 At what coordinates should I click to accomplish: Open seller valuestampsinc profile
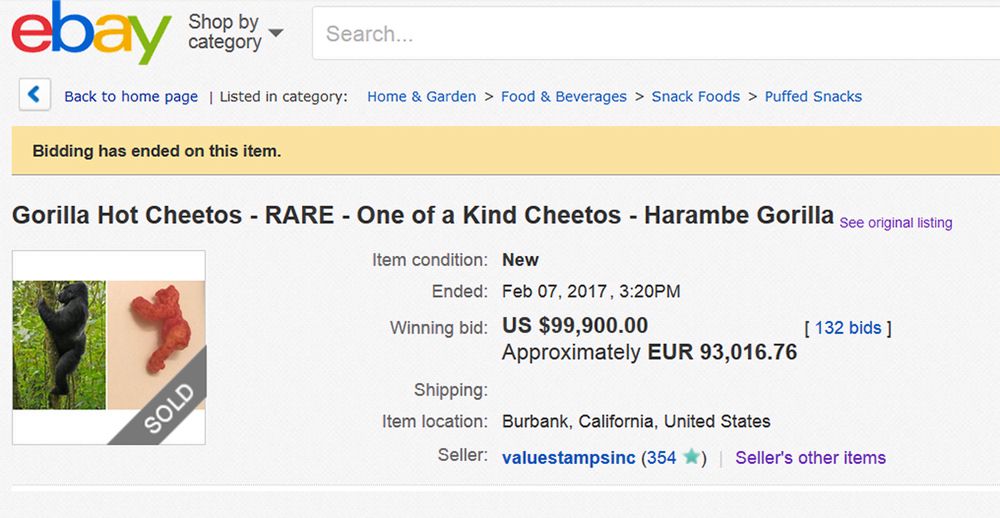pyautogui.click(x=568, y=458)
